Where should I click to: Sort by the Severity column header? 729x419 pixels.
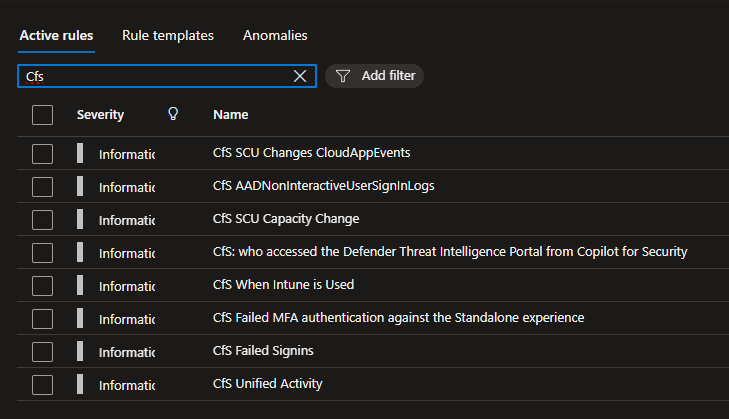pyautogui.click(x=100, y=114)
